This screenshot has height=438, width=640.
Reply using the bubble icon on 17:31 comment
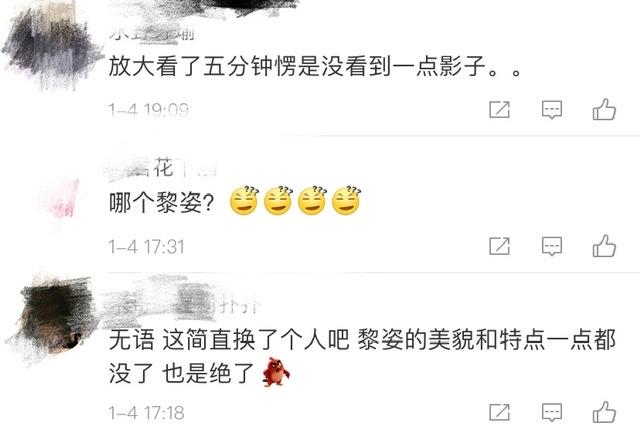(551, 246)
